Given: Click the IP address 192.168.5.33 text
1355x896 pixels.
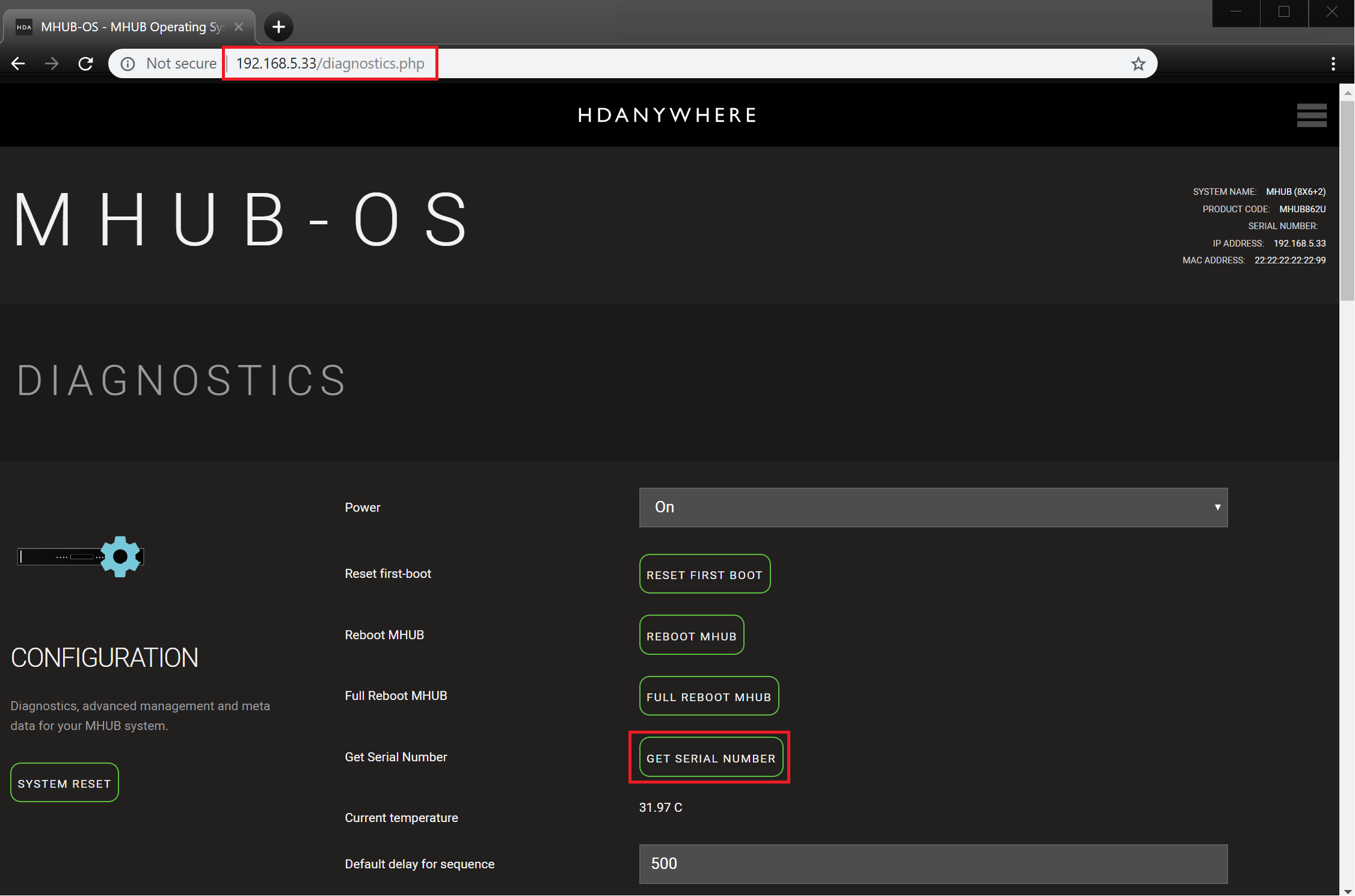Looking at the screenshot, I should click(1299, 244).
